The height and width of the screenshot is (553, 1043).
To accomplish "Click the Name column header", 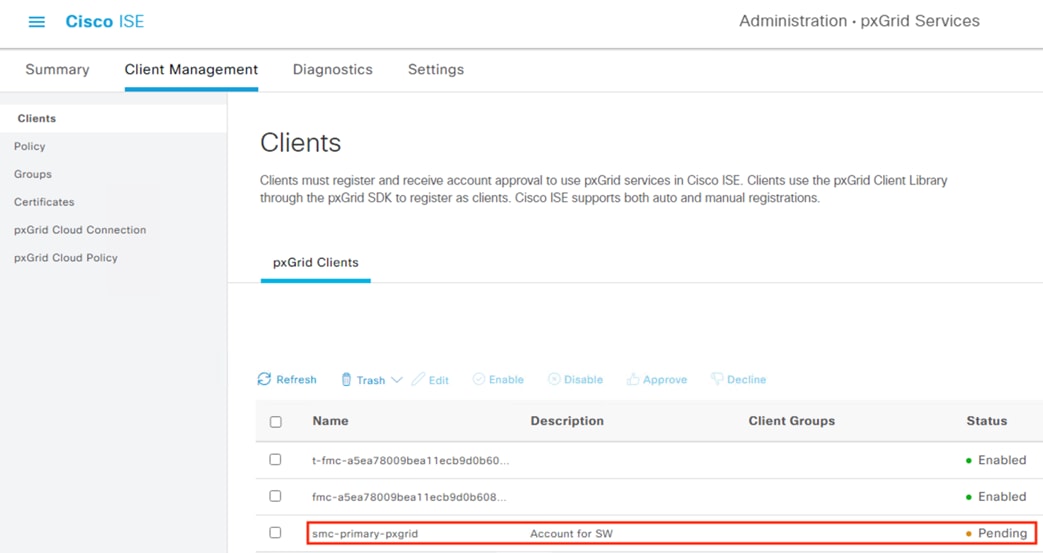I will pos(331,421).
